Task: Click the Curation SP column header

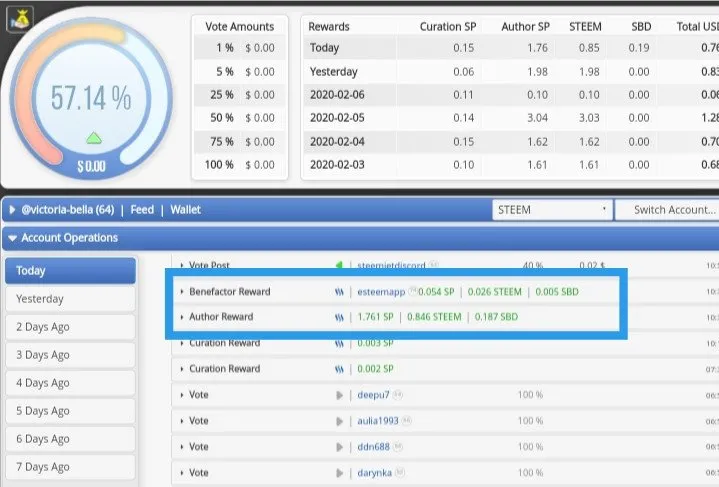Action: (448, 27)
